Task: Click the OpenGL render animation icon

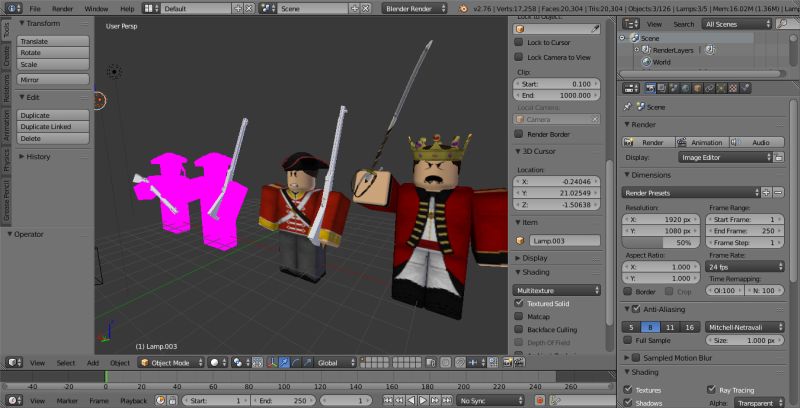Action: click(519, 363)
